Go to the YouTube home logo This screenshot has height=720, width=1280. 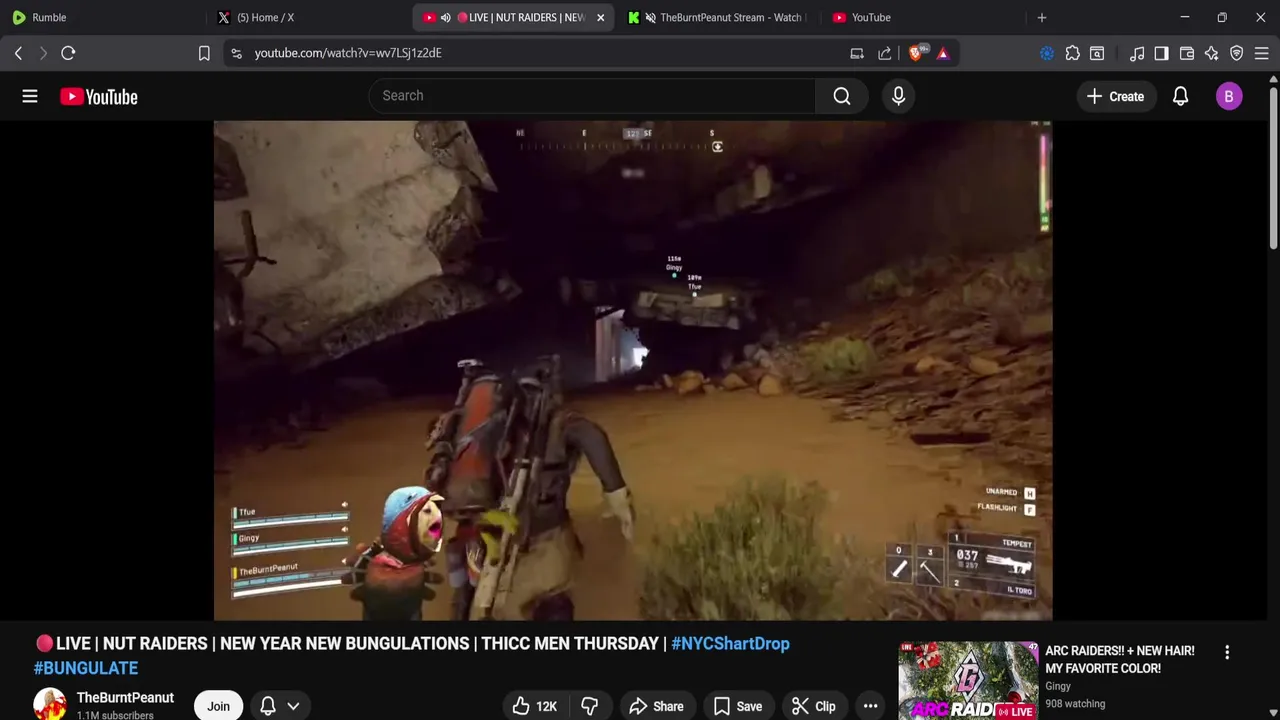tap(98, 96)
